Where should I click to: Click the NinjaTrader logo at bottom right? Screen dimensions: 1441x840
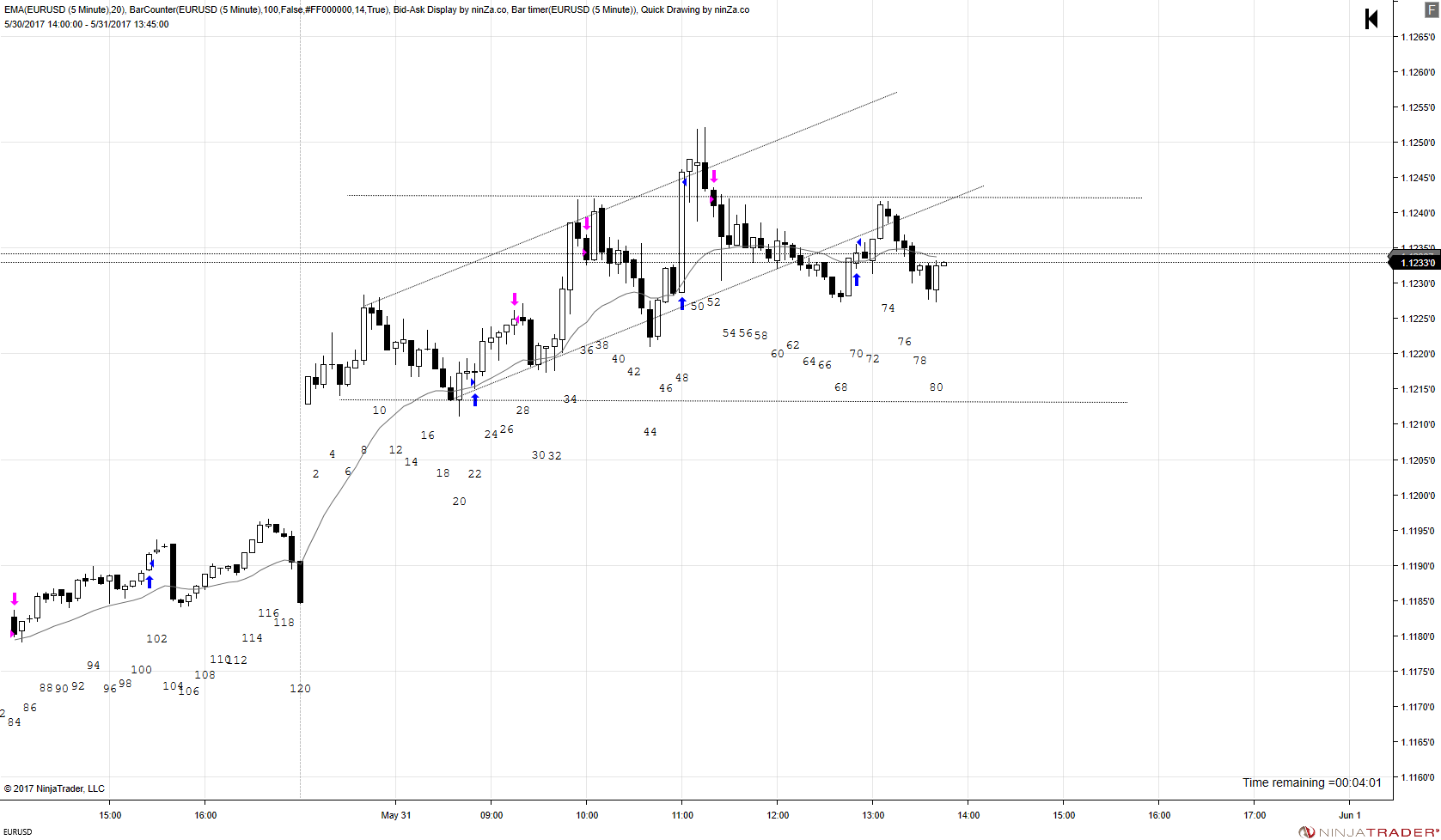tap(1367, 832)
